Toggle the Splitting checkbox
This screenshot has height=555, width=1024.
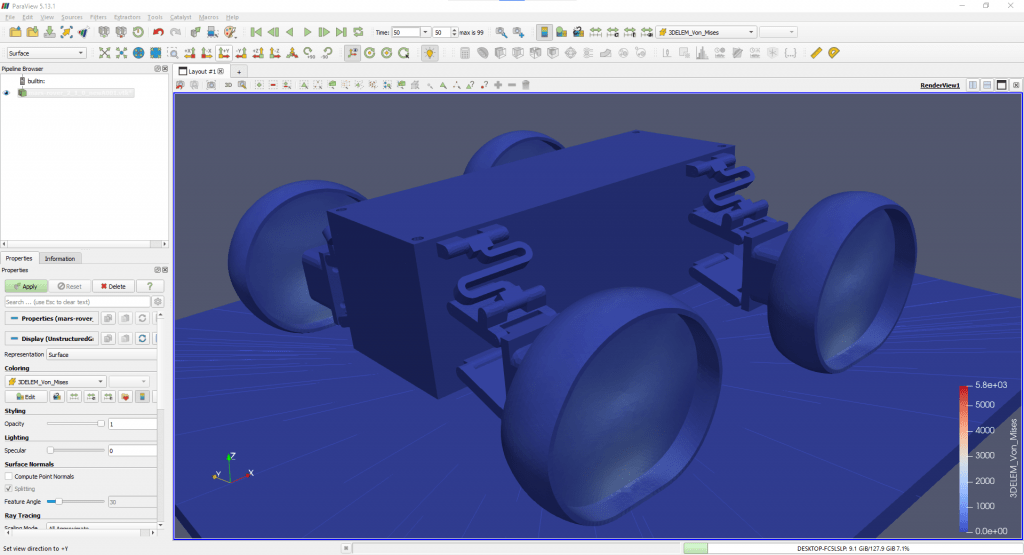[8, 488]
